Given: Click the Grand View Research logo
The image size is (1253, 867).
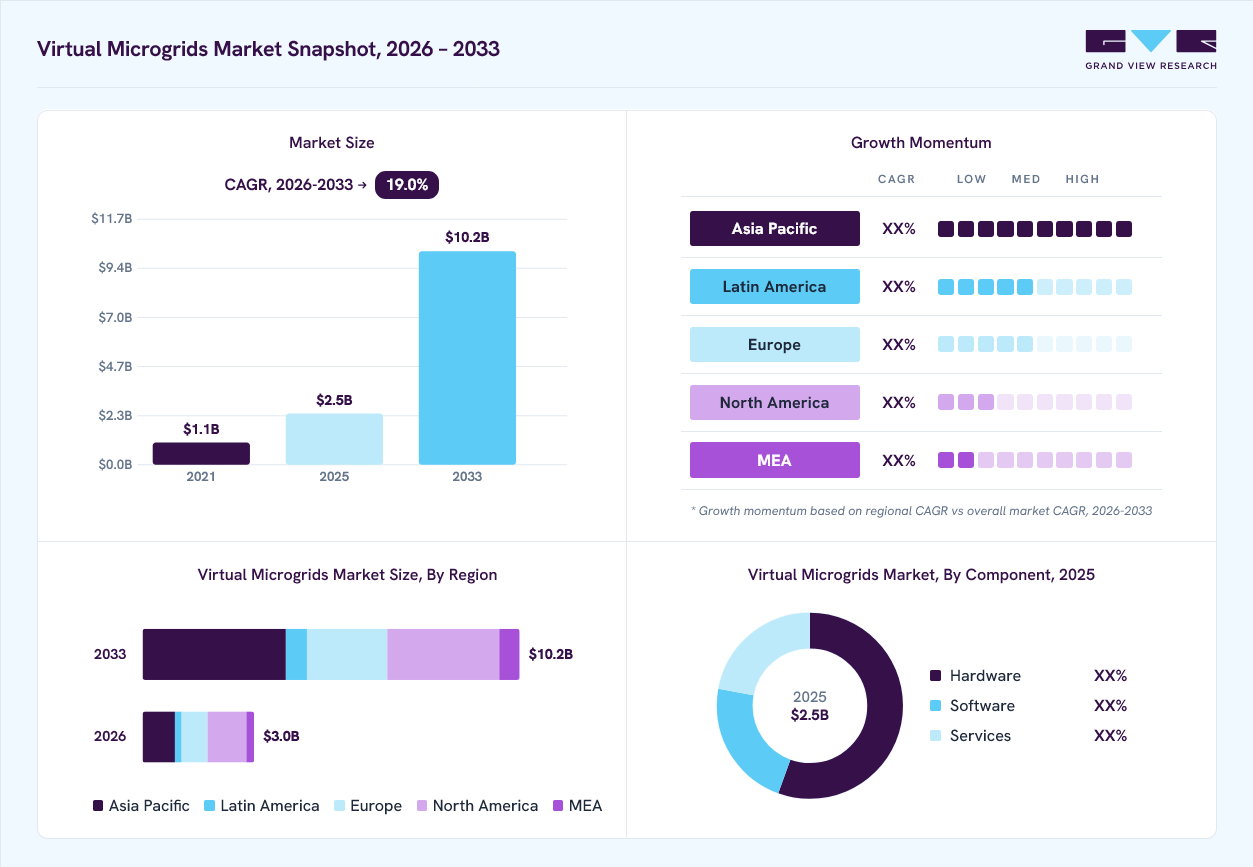Looking at the screenshot, I should point(1151,50).
